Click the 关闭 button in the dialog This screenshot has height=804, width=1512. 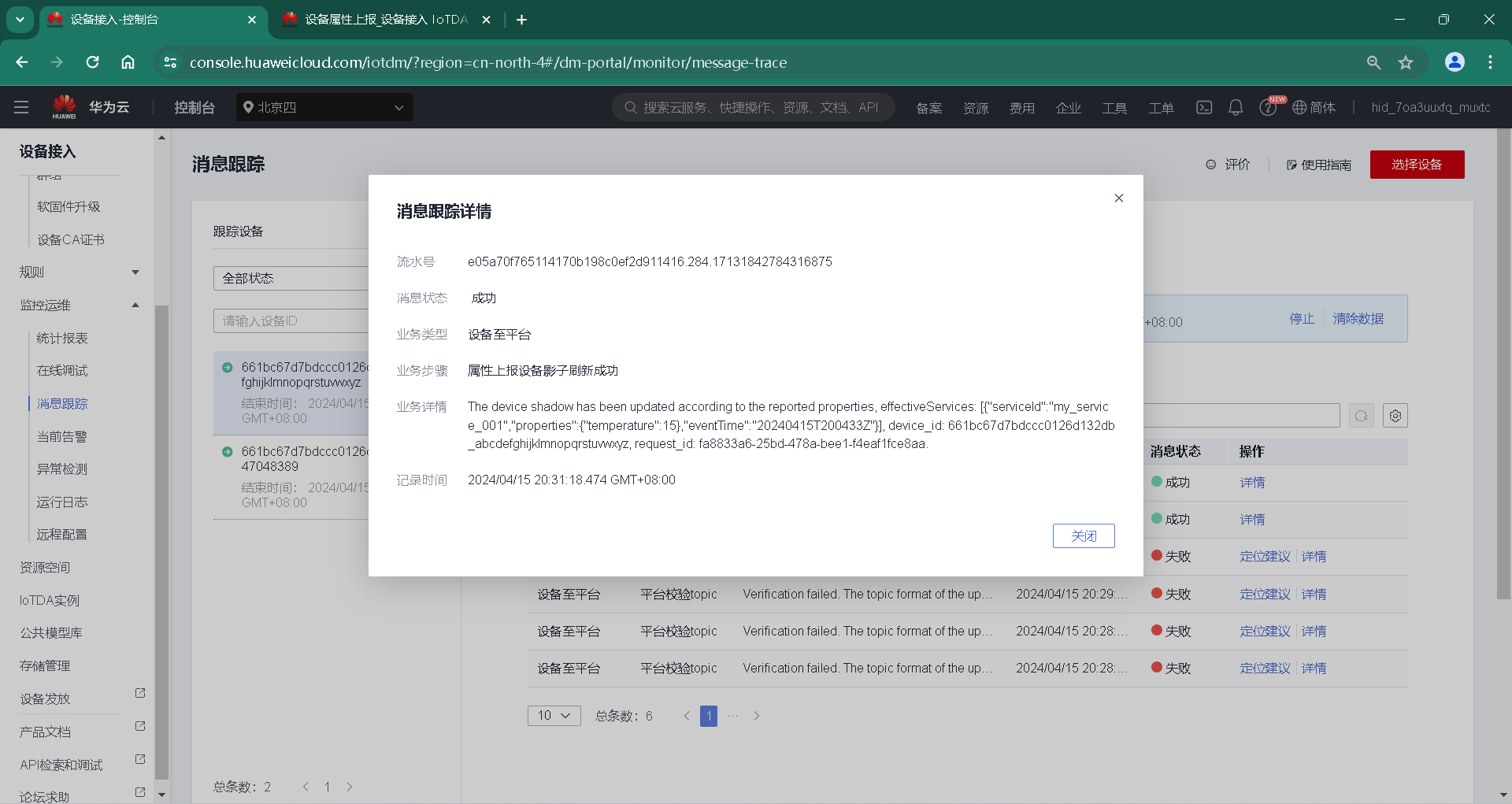point(1084,535)
